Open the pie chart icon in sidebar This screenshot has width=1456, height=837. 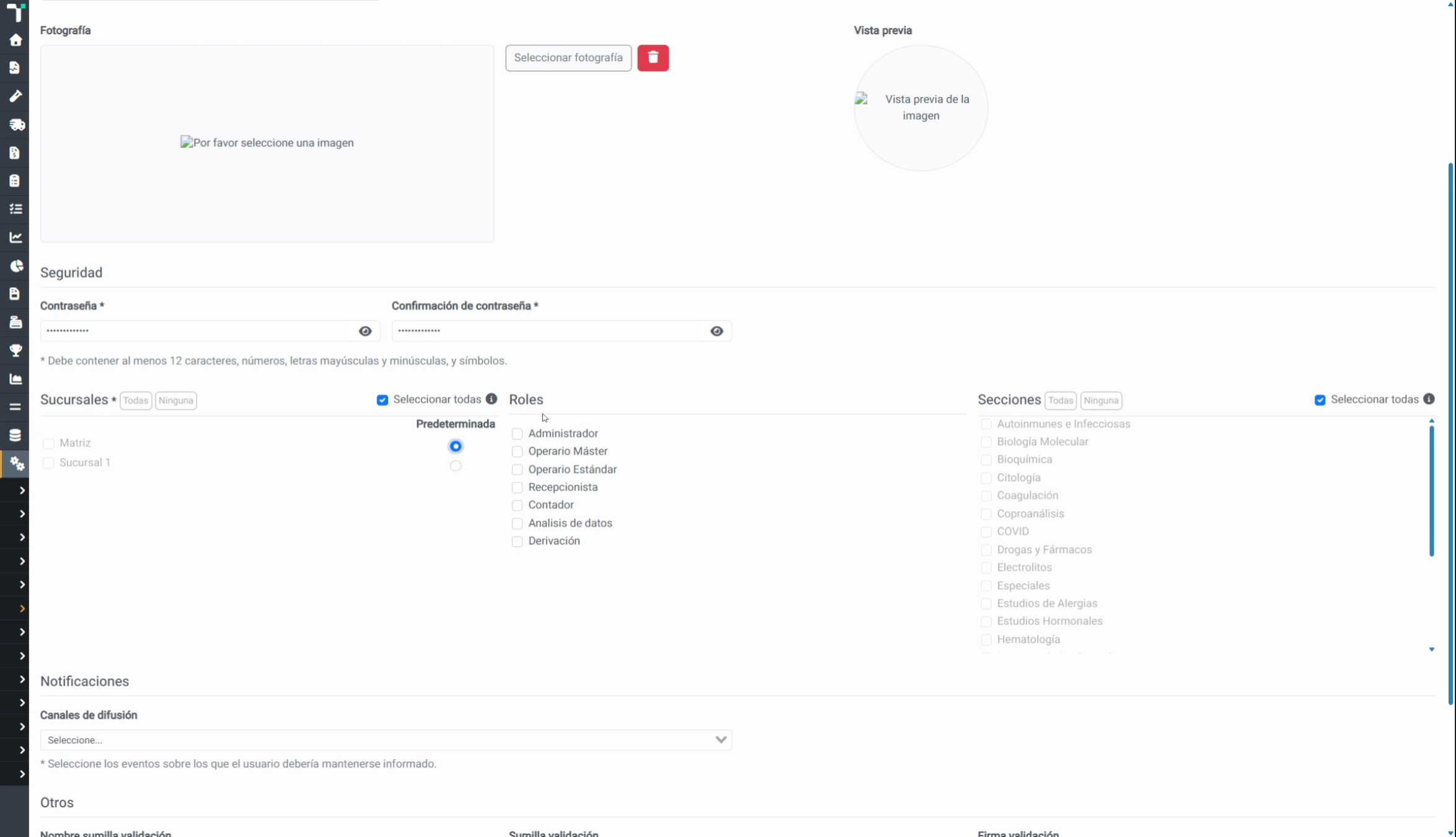click(x=16, y=265)
